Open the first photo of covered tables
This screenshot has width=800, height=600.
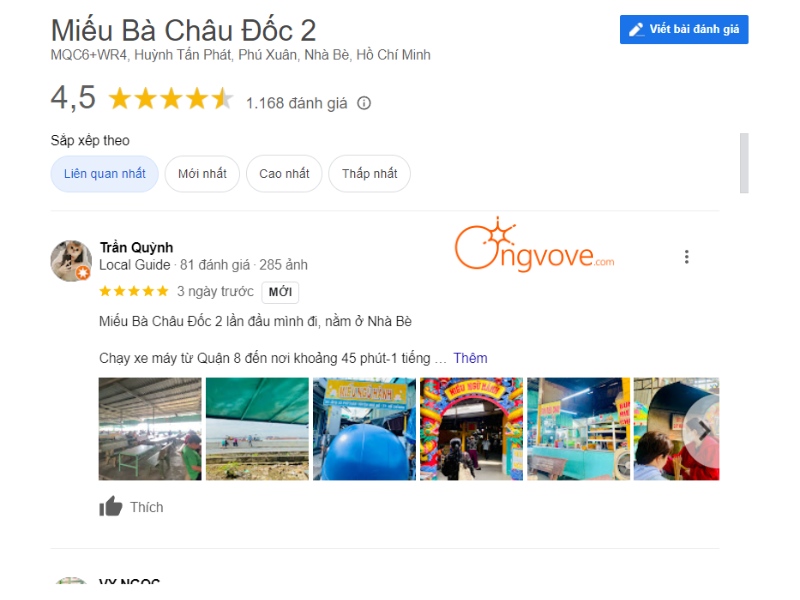(150, 429)
